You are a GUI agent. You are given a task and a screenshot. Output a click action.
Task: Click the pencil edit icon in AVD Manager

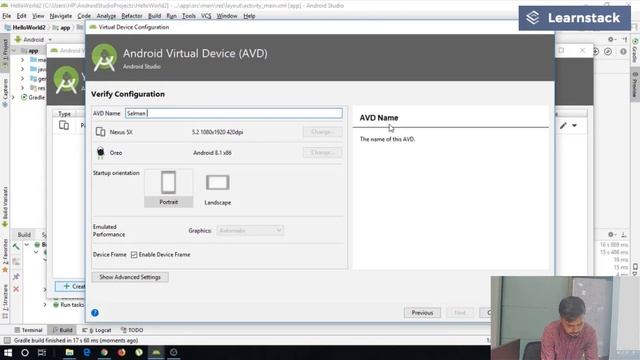pyautogui.click(x=563, y=126)
